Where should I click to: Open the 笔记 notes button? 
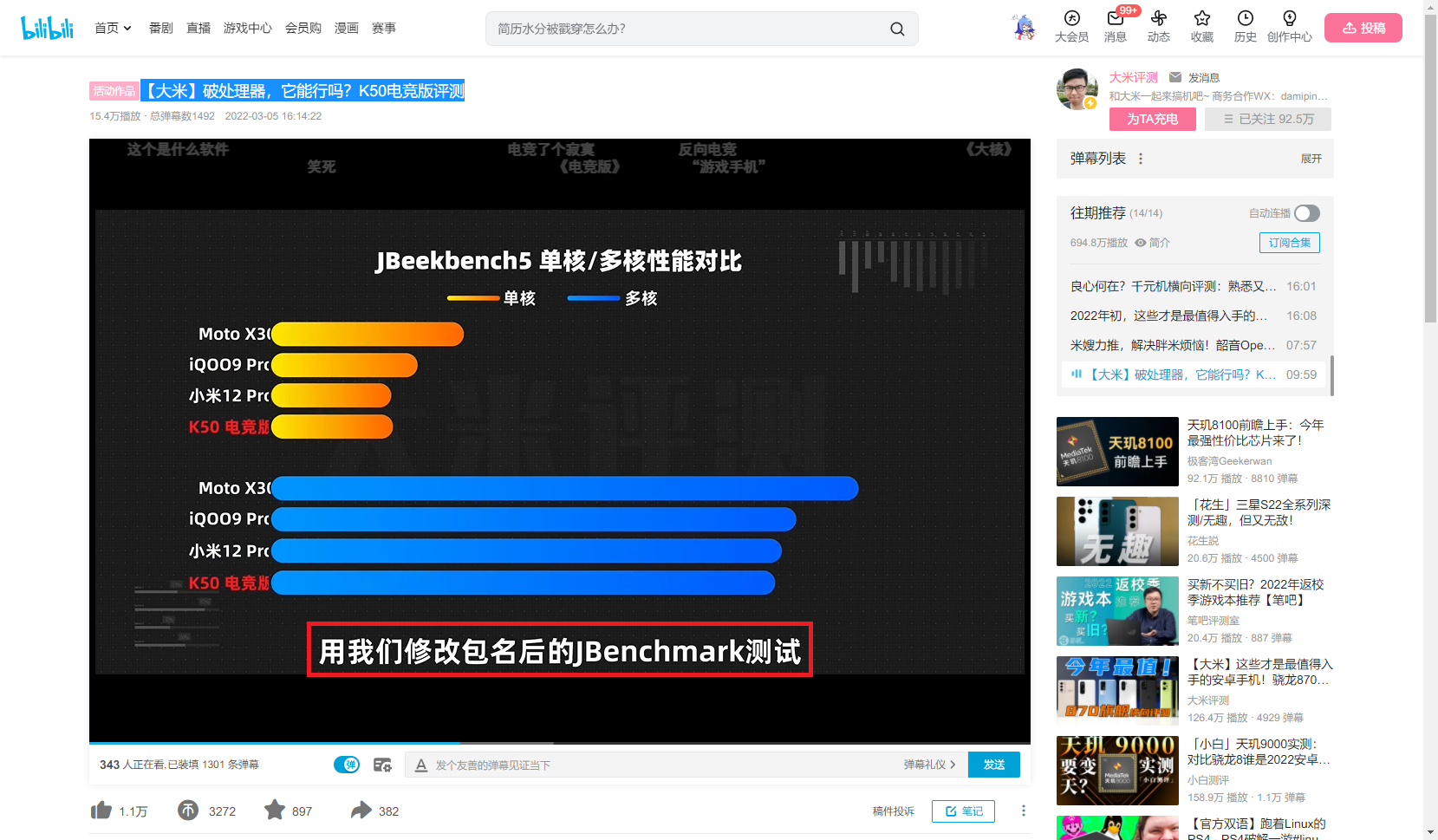click(963, 811)
